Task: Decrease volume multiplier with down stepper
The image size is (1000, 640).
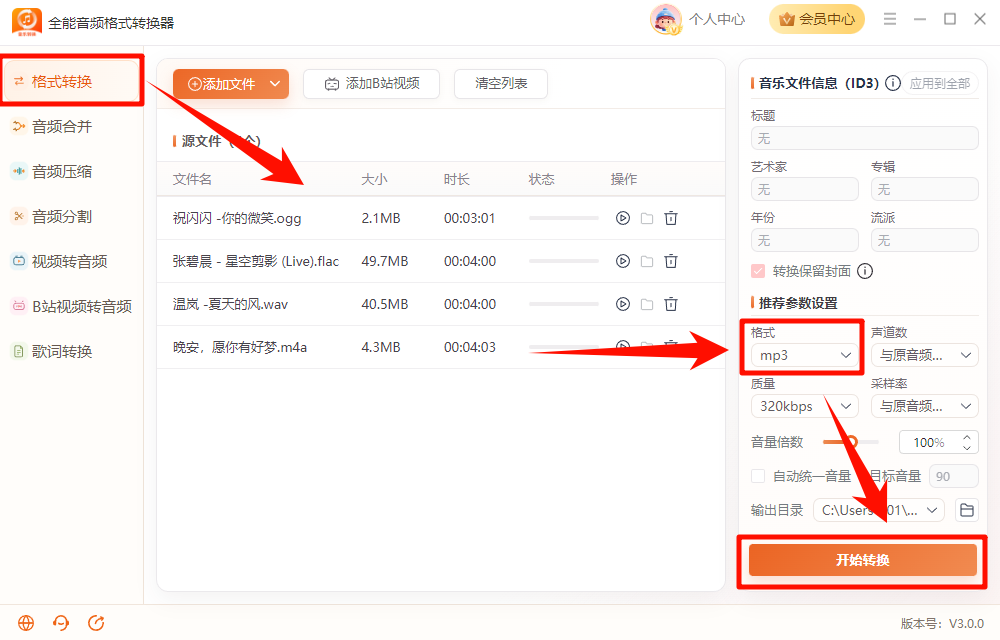Action: click(x=967, y=447)
